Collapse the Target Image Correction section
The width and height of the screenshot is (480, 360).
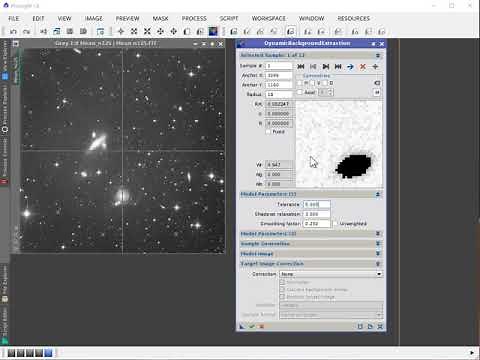point(378,264)
